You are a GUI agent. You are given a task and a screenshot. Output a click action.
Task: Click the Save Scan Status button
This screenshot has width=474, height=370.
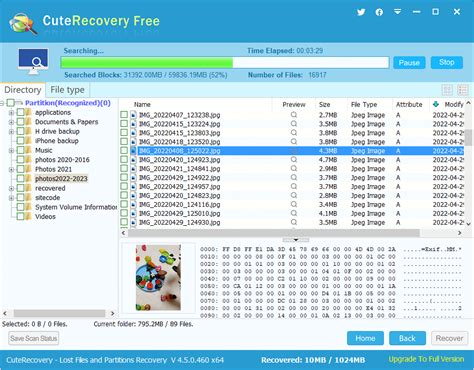(34, 338)
